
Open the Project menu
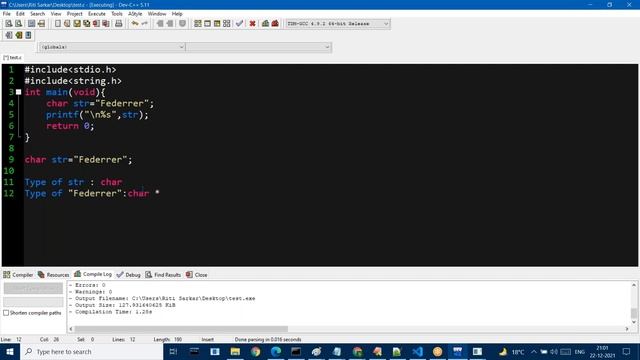point(75,14)
